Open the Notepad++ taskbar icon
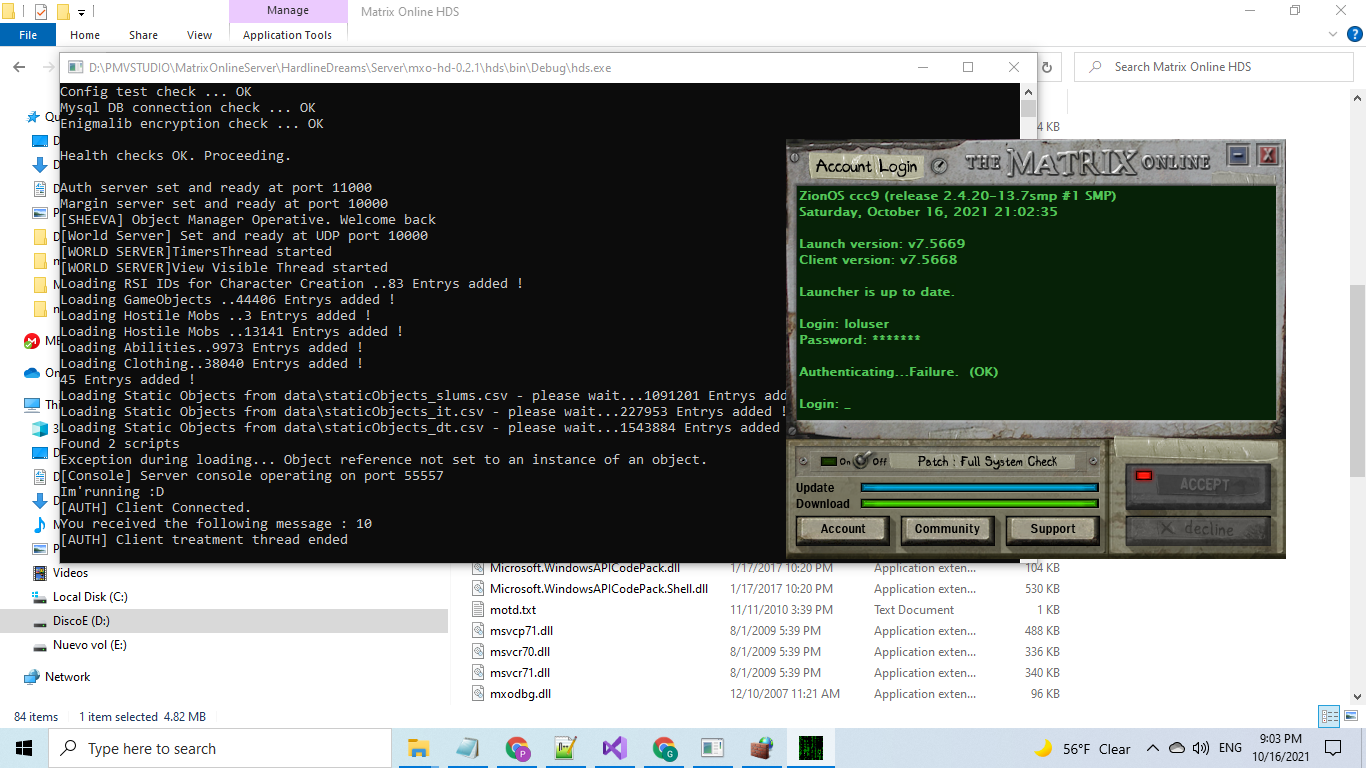1366x768 pixels. coord(566,748)
